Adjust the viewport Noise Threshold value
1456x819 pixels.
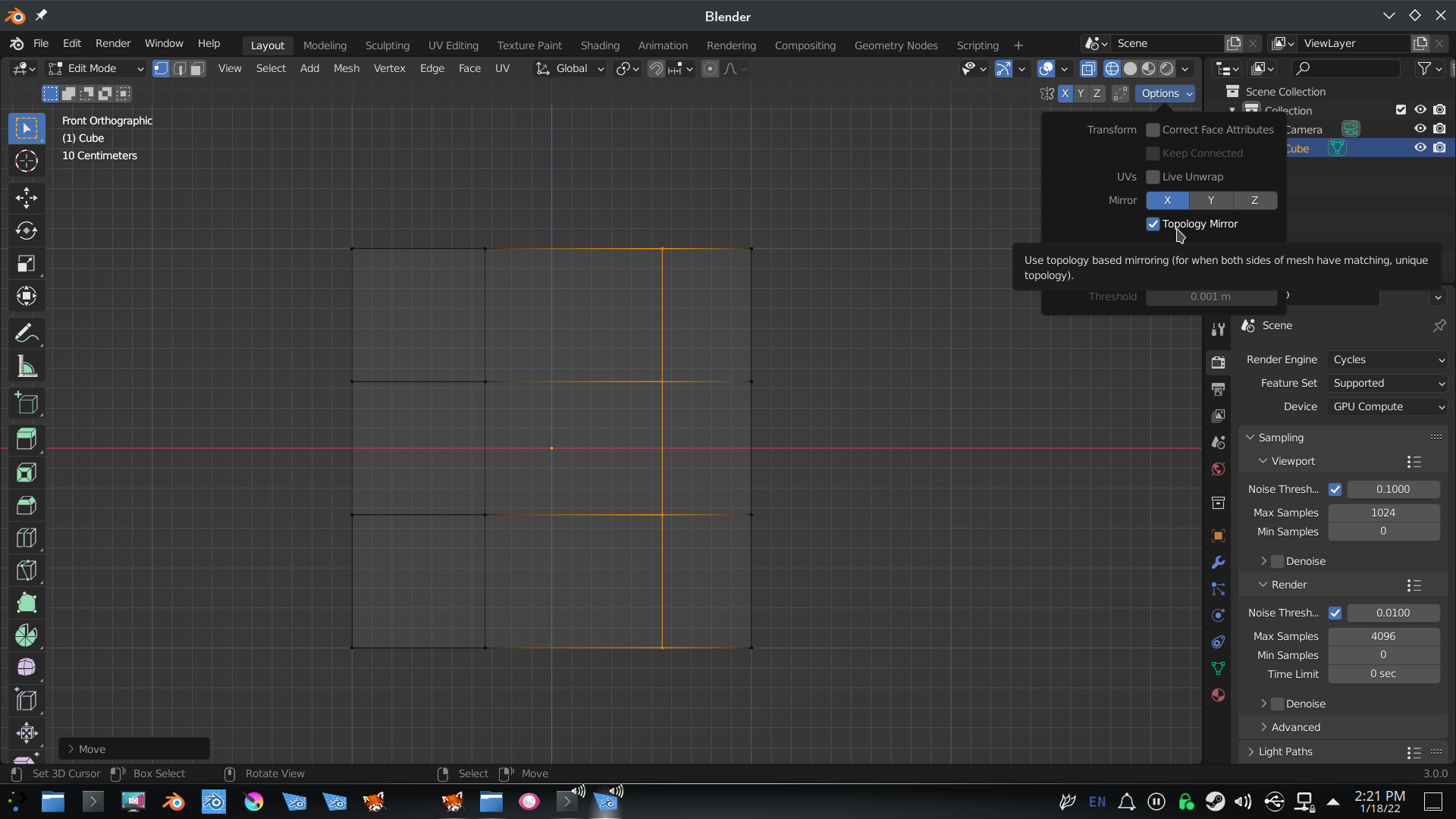pyautogui.click(x=1394, y=489)
